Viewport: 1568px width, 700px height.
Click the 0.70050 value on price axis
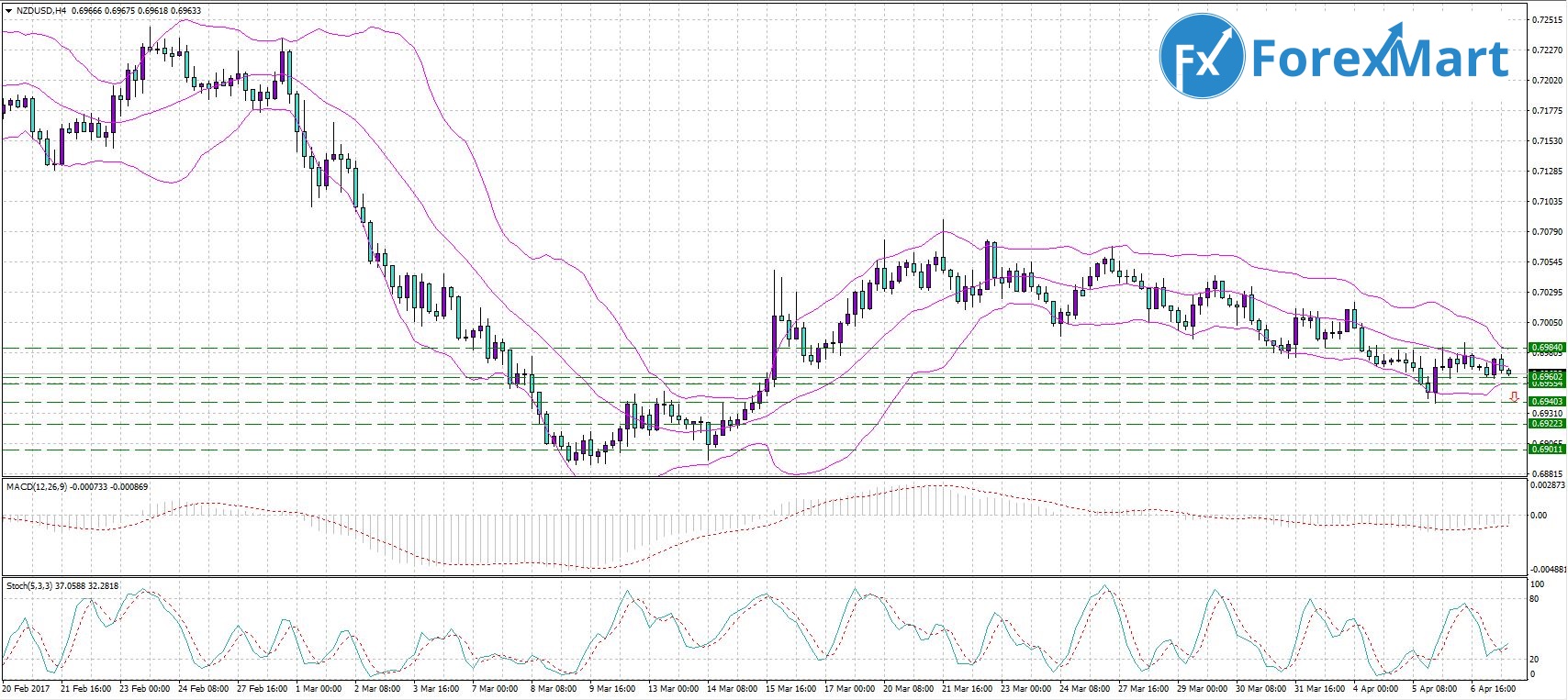[1547, 322]
